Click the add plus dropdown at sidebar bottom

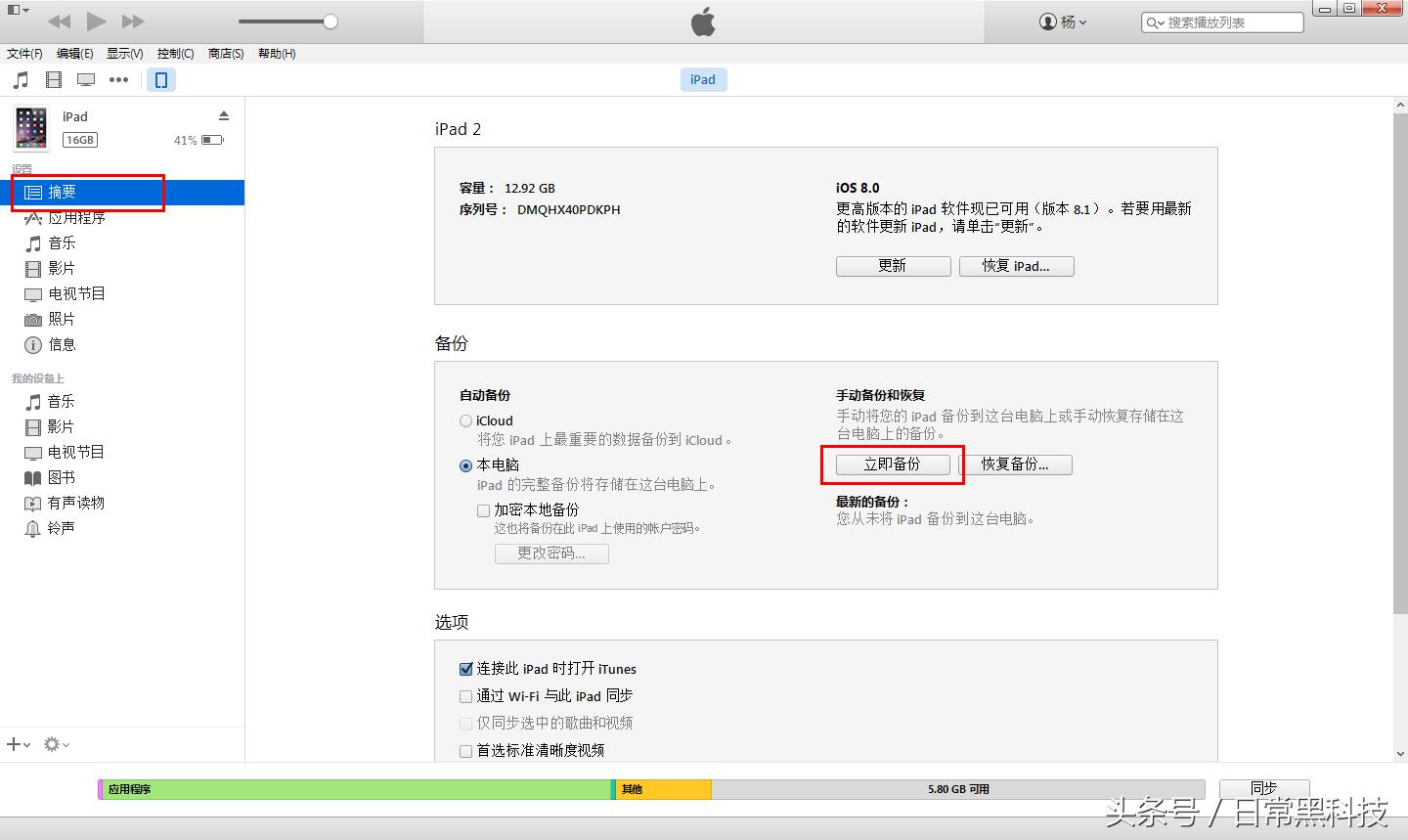(x=19, y=744)
